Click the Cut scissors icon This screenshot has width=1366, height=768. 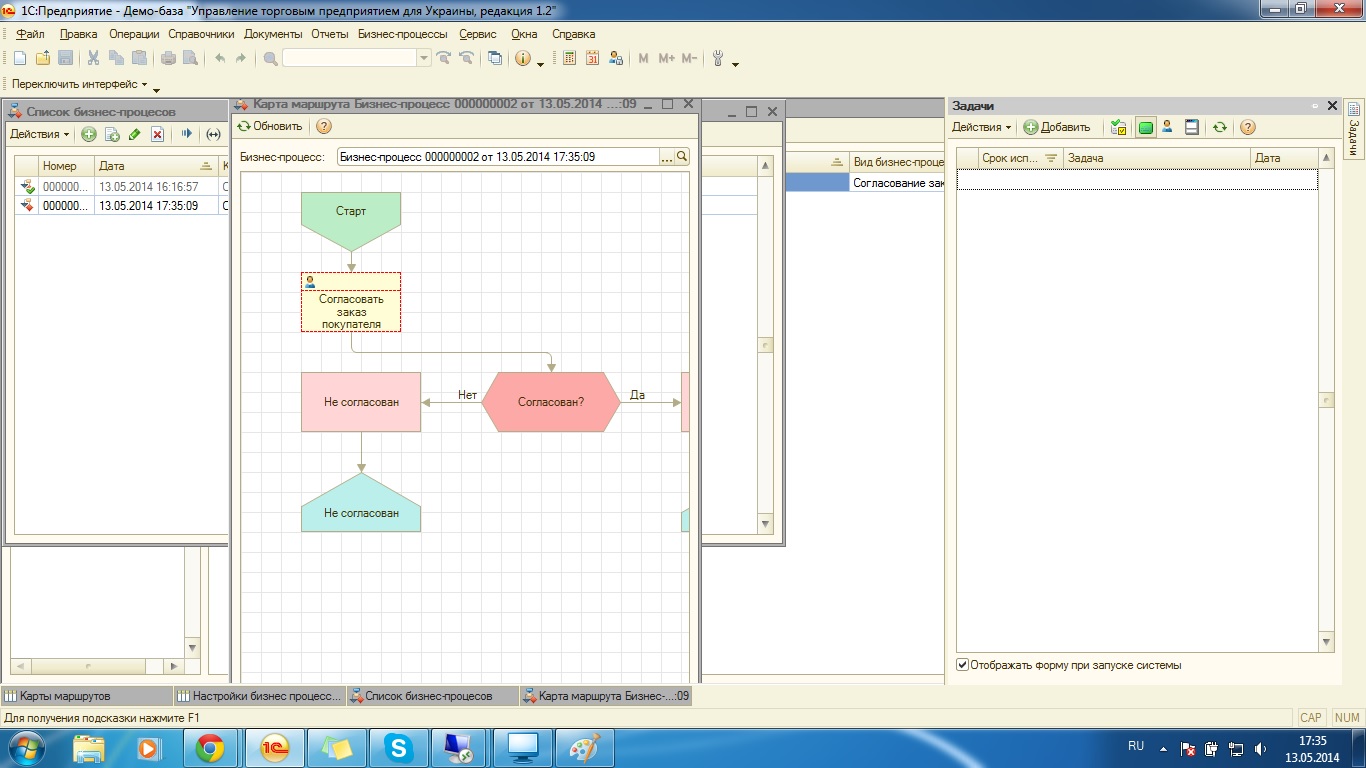click(x=93, y=59)
